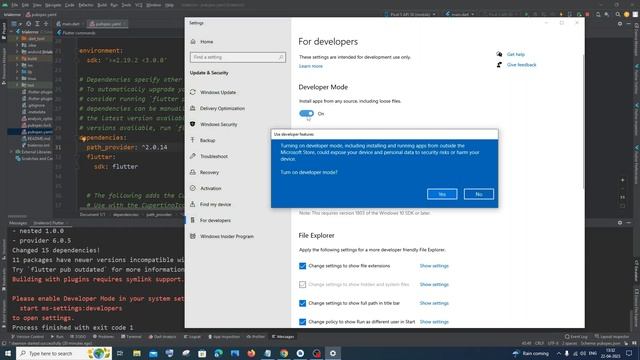Open Show settings link for hidden files
This screenshot has width=640, height=360.
coord(434,284)
